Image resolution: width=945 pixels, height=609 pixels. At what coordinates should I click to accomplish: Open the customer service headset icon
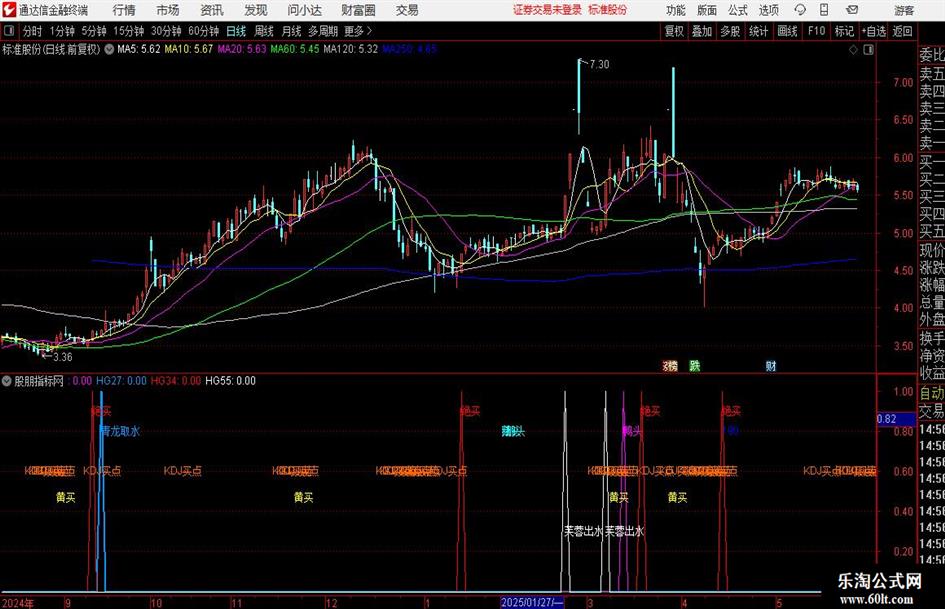click(x=800, y=10)
